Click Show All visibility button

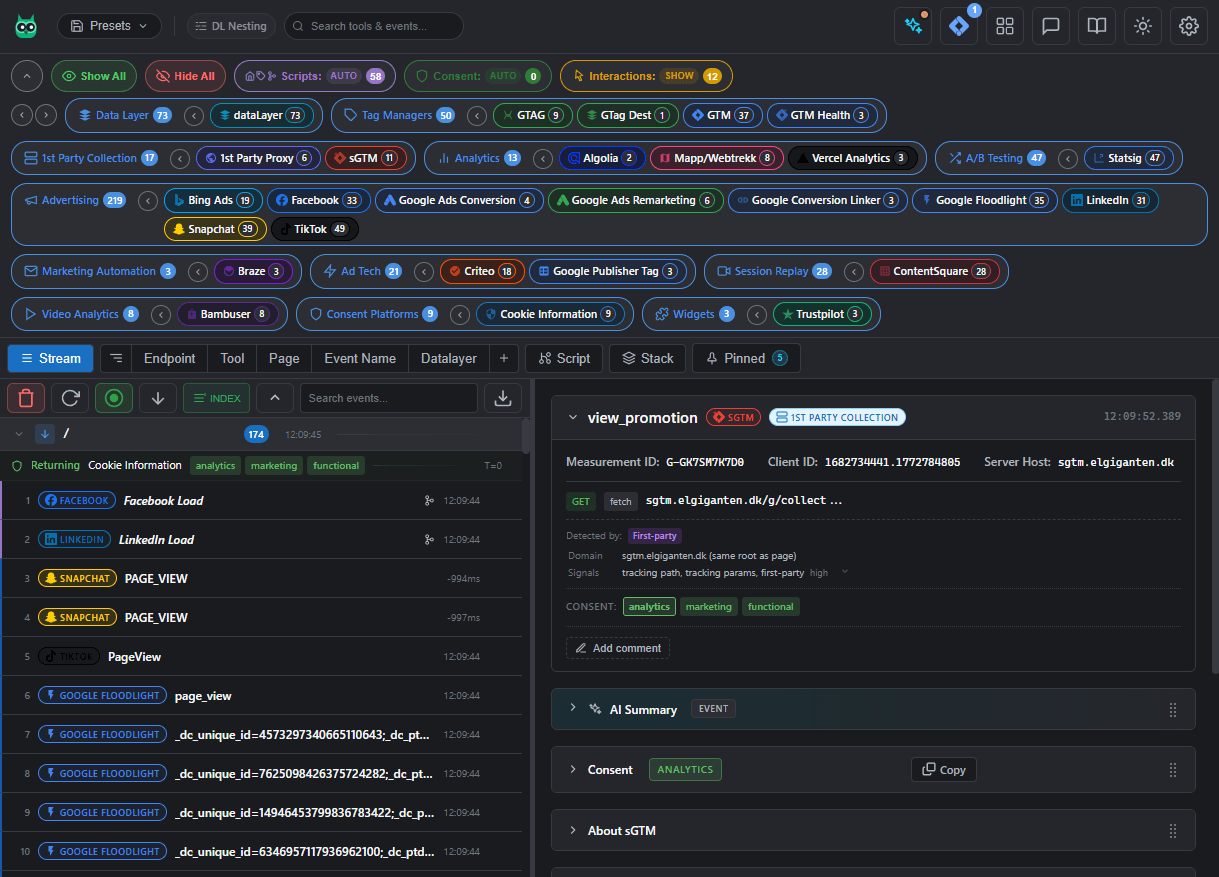94,76
